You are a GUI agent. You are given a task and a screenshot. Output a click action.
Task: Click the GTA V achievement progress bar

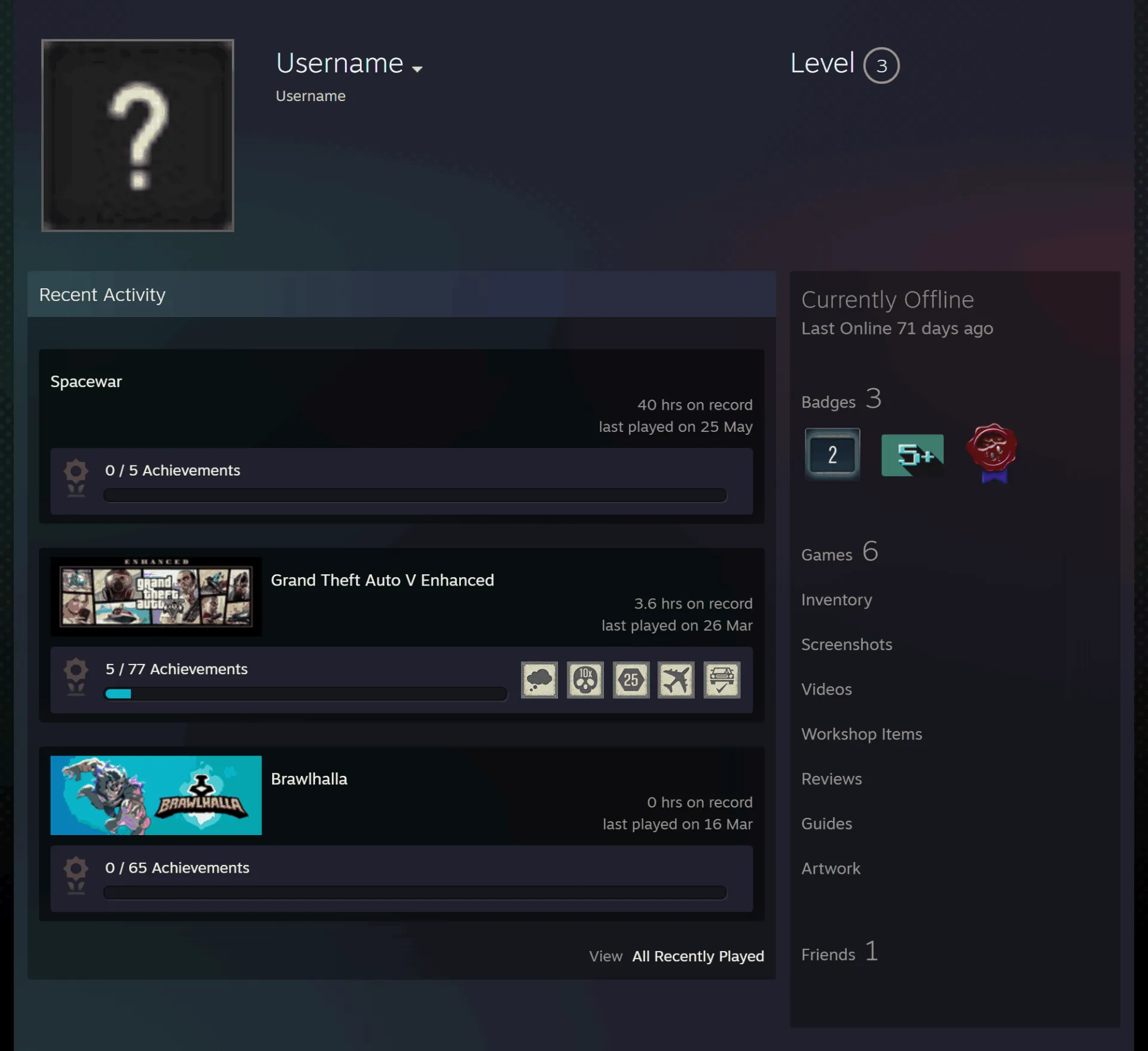tap(306, 694)
